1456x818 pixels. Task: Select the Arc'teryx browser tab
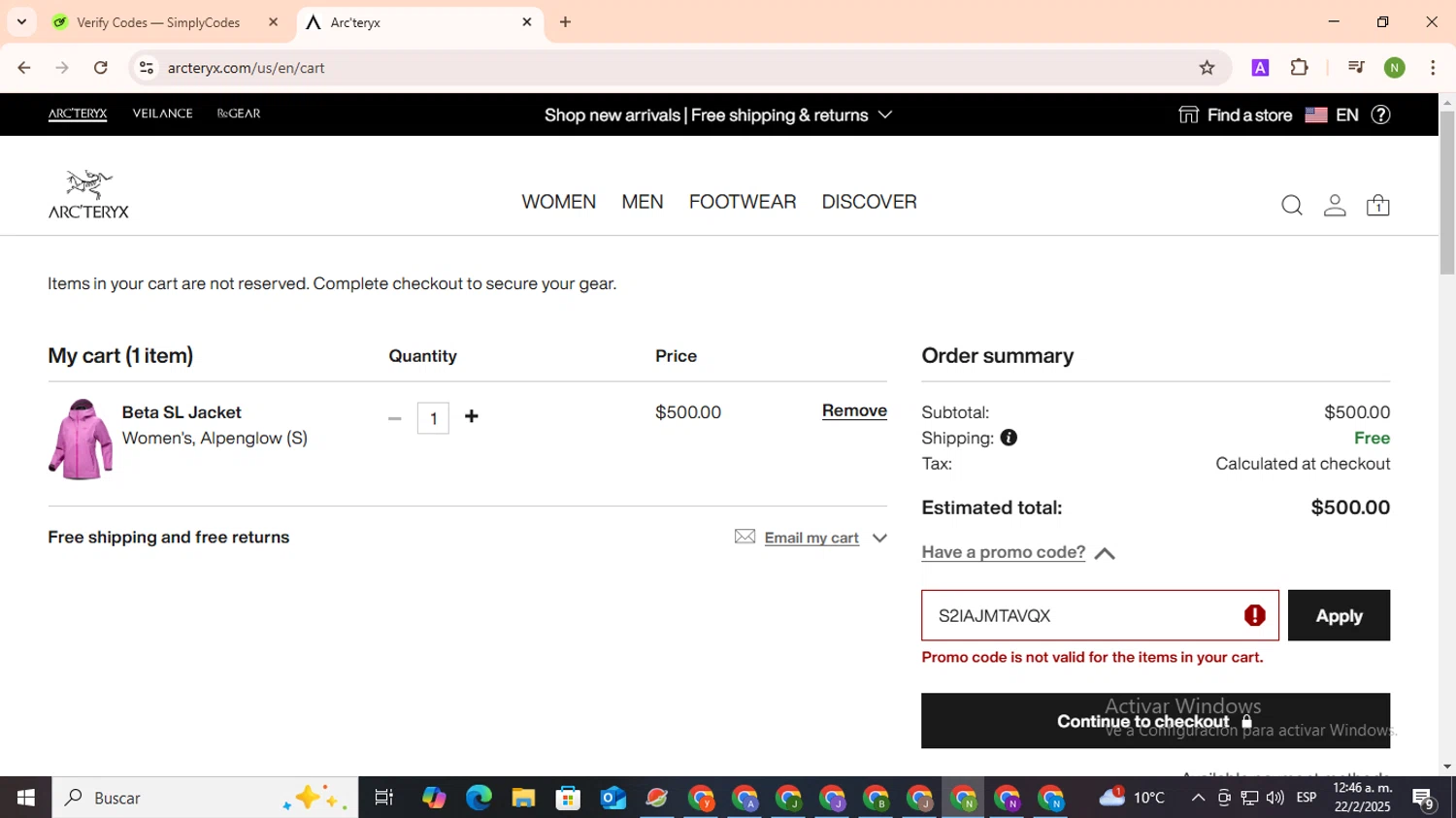click(419, 22)
